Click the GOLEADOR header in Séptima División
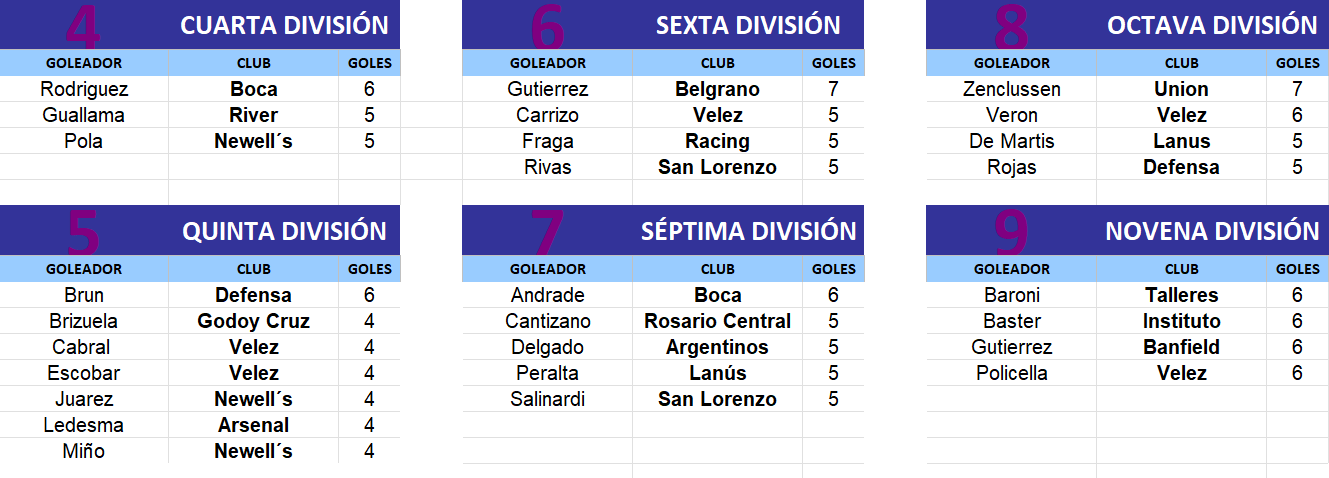1329x478 pixels. (x=547, y=269)
